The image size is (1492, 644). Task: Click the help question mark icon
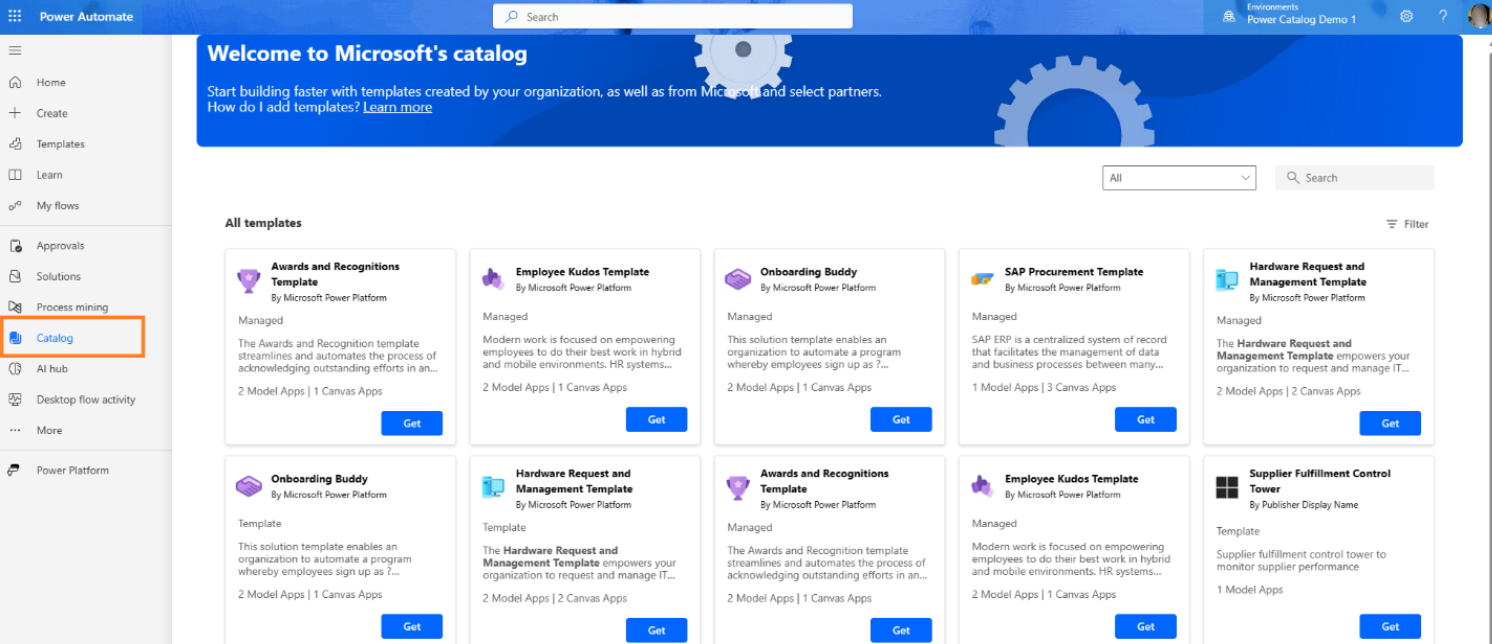tap(1443, 16)
